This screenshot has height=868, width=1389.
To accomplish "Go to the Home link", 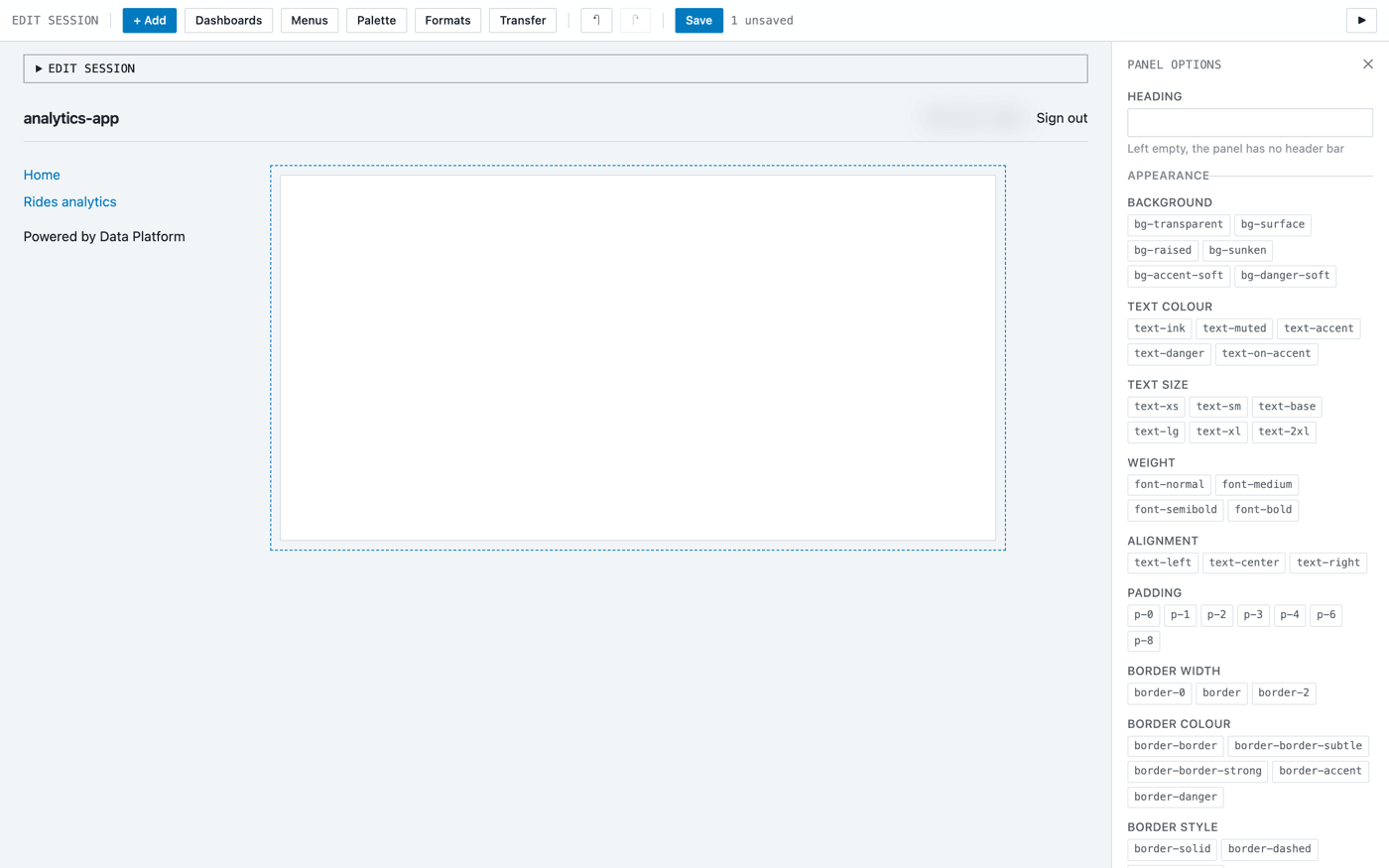I will pos(42,175).
